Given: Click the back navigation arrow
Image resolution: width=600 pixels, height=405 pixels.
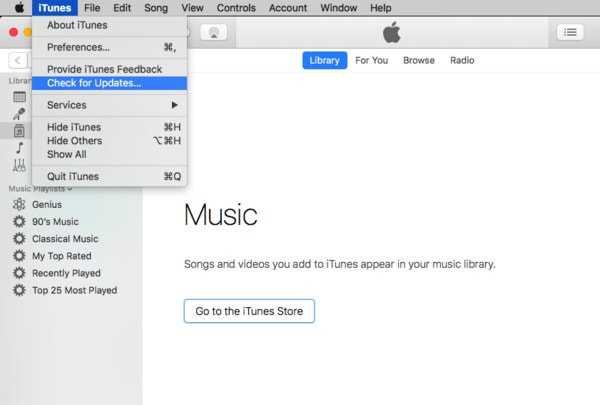Looking at the screenshot, I should click(x=18, y=60).
